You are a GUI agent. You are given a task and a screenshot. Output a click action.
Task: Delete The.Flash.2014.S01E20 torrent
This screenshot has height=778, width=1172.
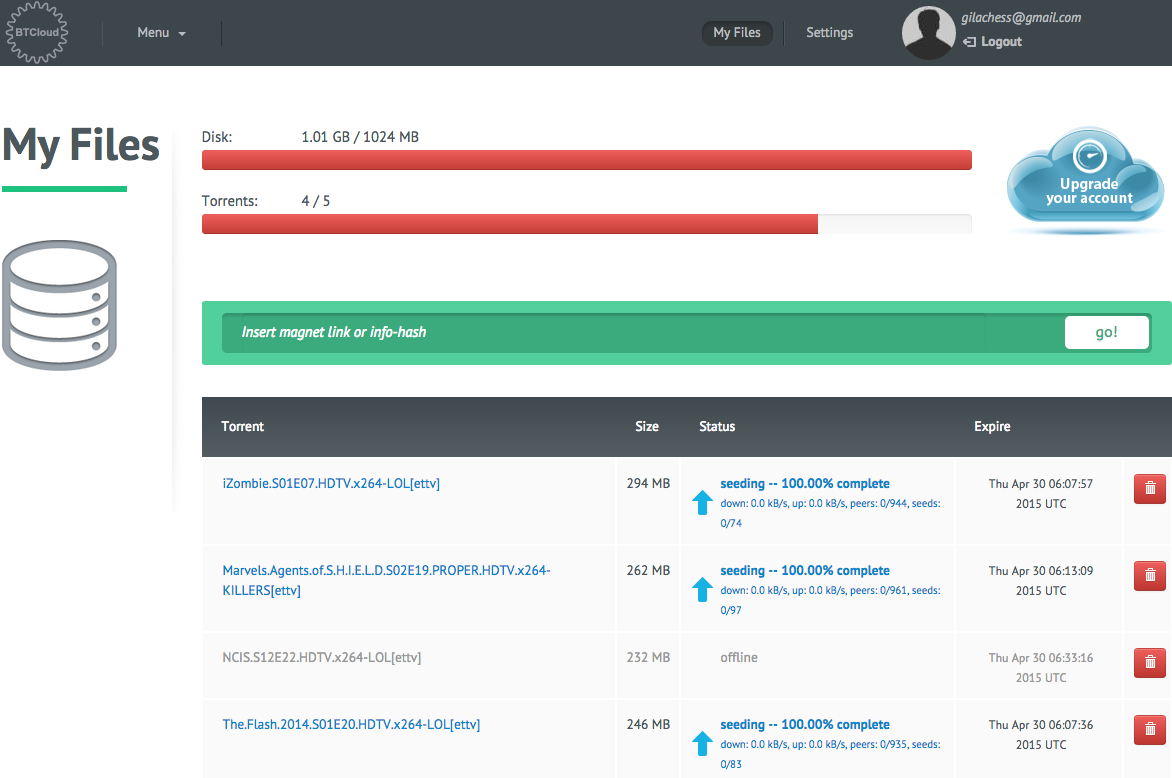[x=1150, y=729]
